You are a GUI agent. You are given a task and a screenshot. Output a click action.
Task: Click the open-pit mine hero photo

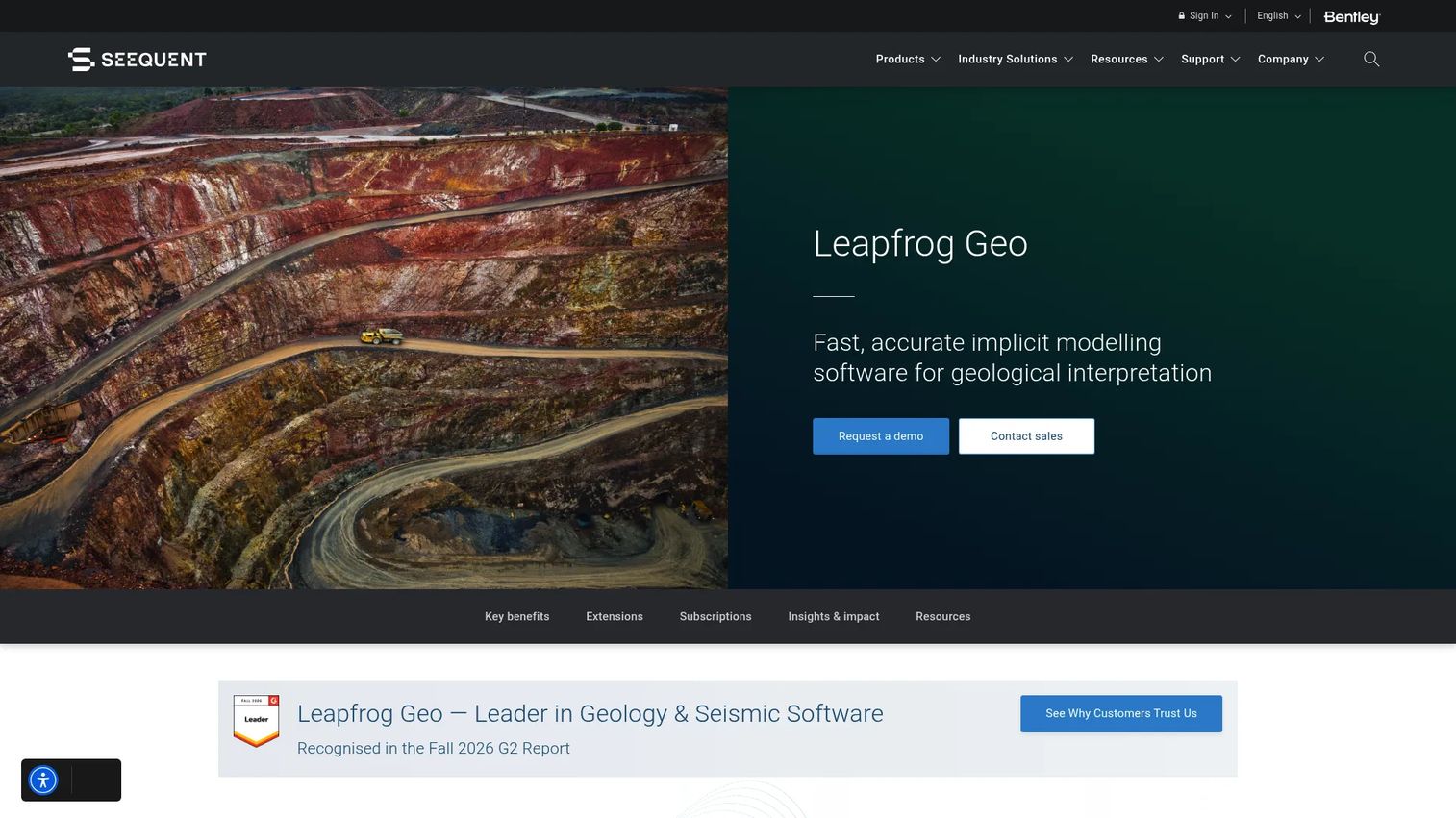pos(364,337)
